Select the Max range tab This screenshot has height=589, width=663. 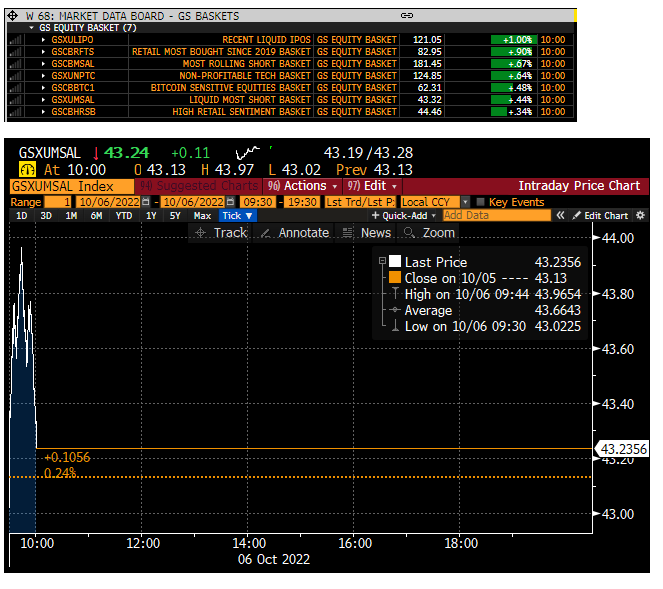(x=202, y=216)
